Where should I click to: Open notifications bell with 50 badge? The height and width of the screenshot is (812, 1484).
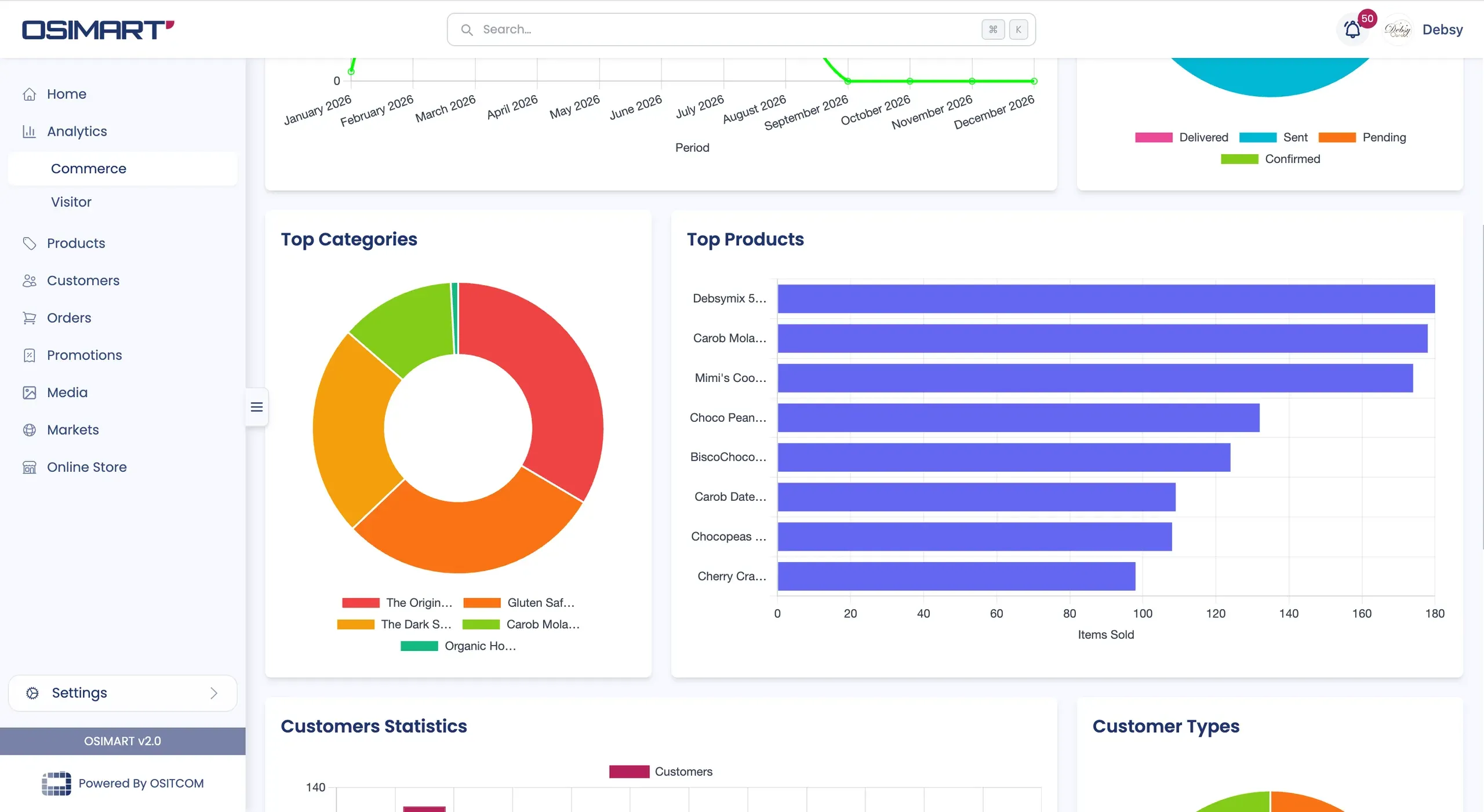[1353, 29]
